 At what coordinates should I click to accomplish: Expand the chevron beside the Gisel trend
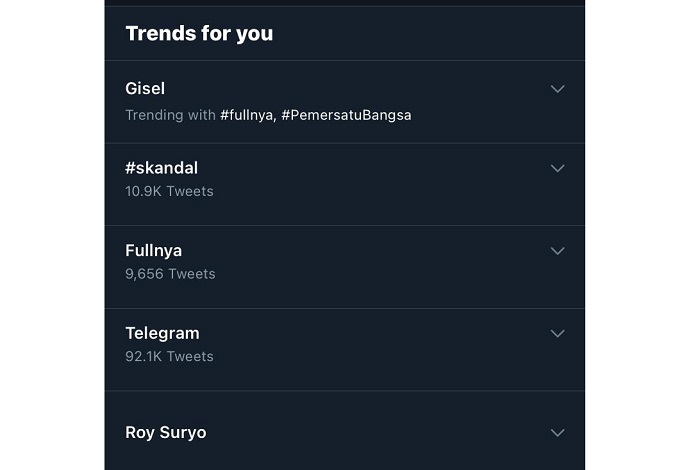coord(558,89)
